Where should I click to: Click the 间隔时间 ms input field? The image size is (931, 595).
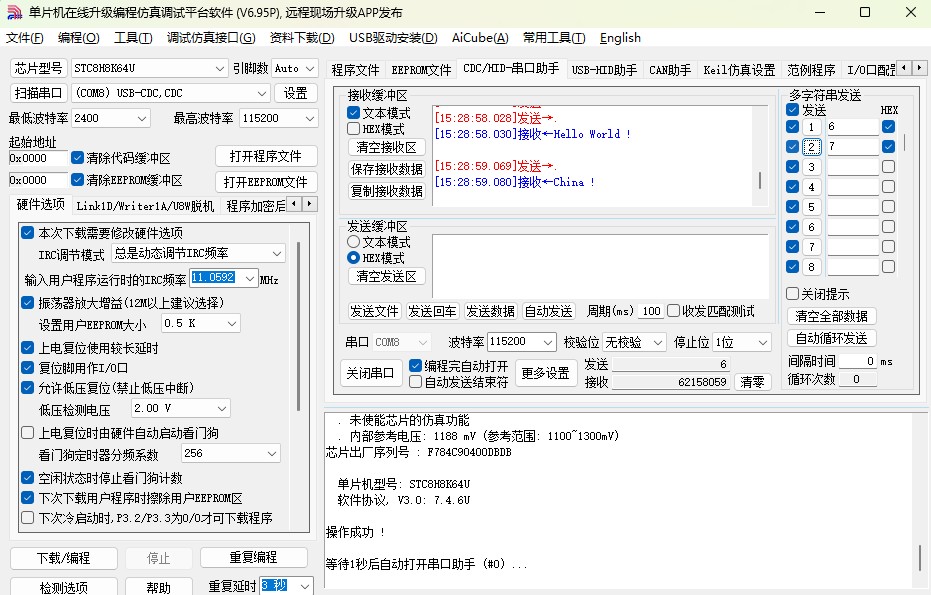[858, 361]
